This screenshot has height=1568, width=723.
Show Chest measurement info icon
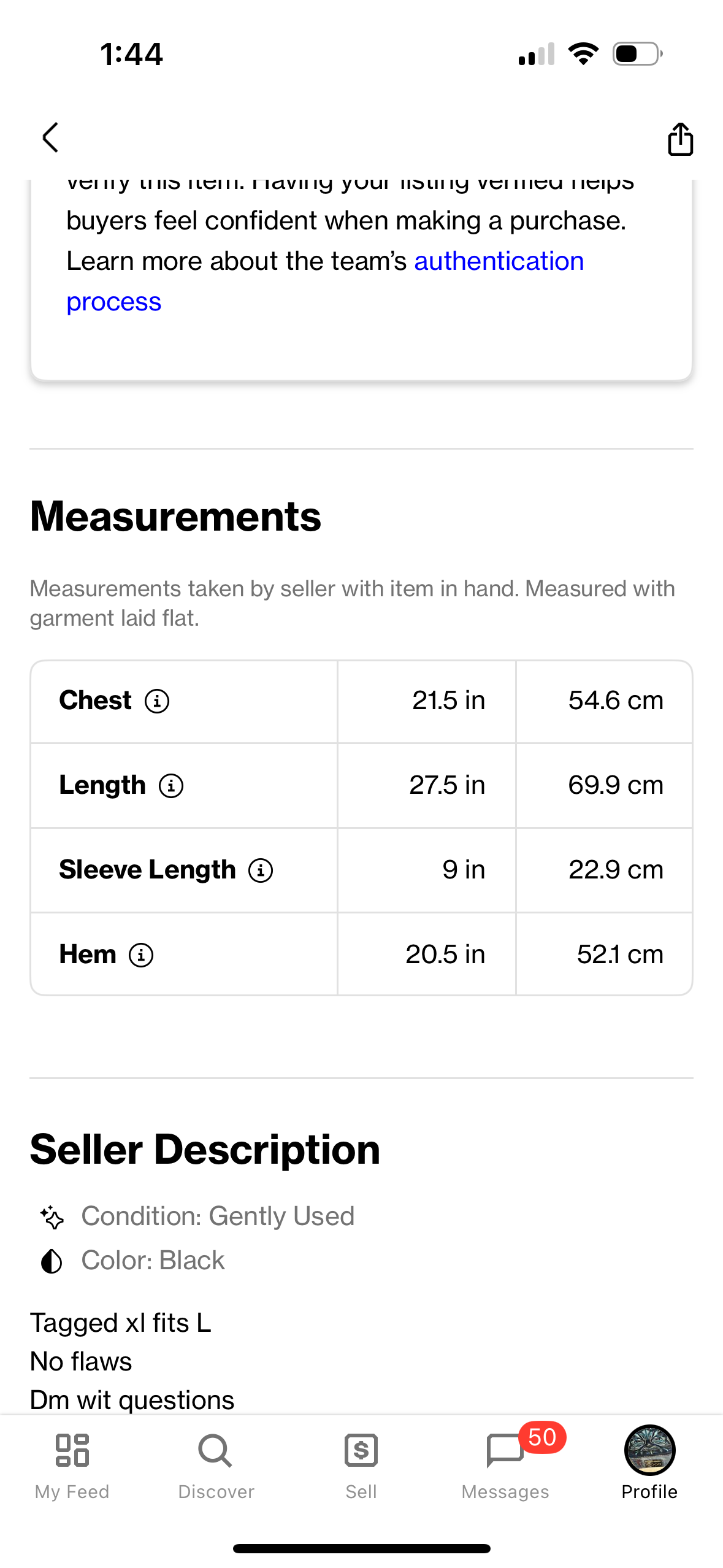pyautogui.click(x=157, y=701)
